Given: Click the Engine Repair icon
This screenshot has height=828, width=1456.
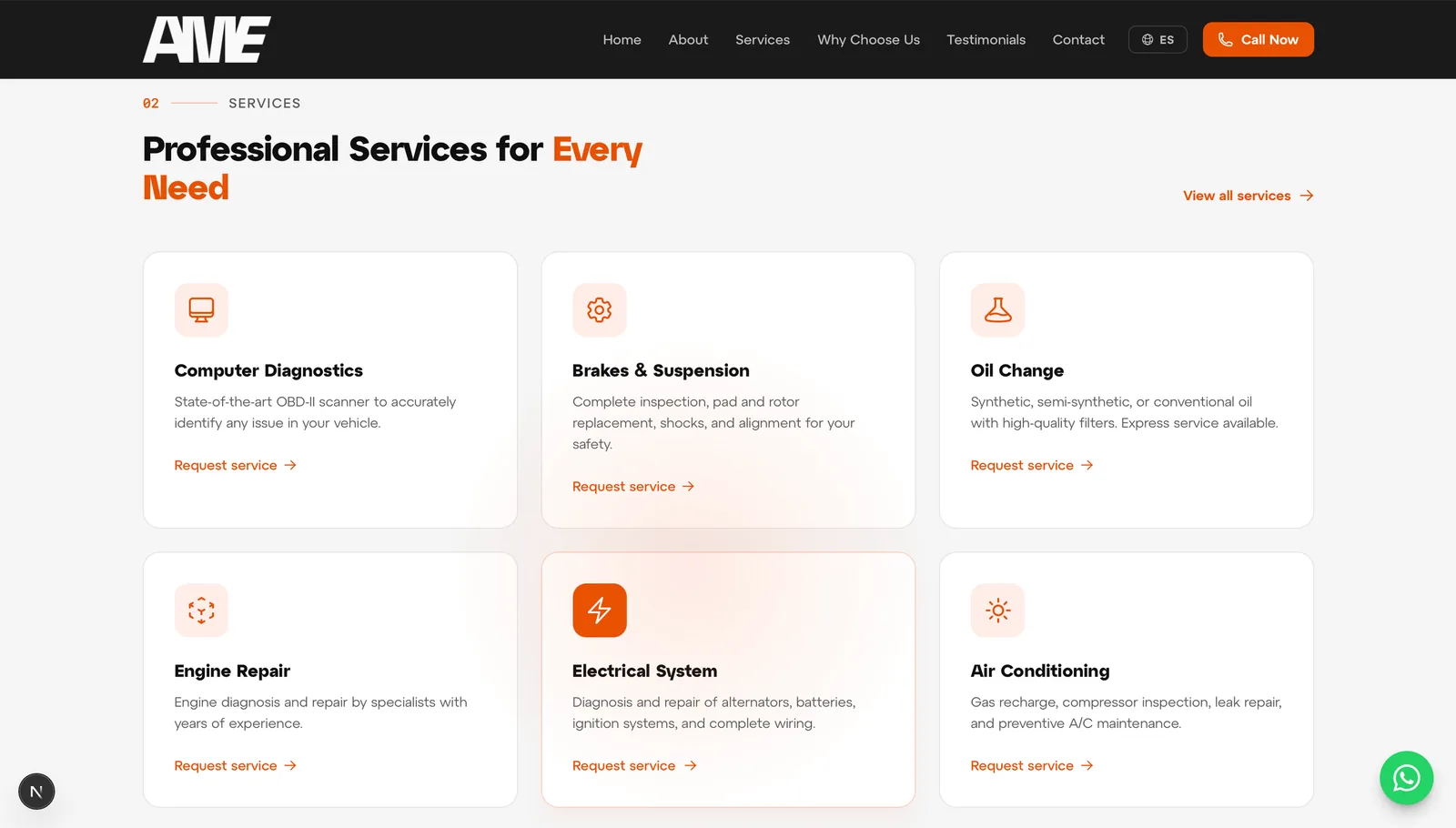Looking at the screenshot, I should (201, 611).
